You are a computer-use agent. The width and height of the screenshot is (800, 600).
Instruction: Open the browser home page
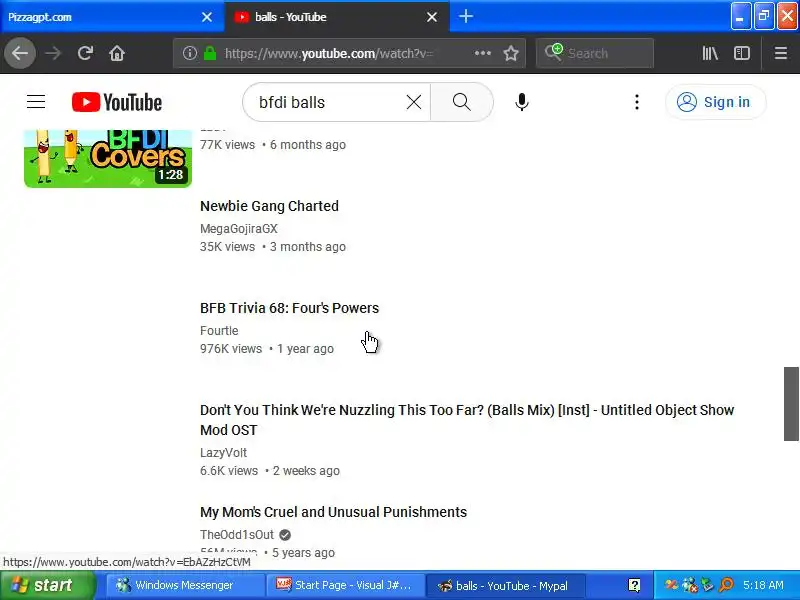point(117,53)
